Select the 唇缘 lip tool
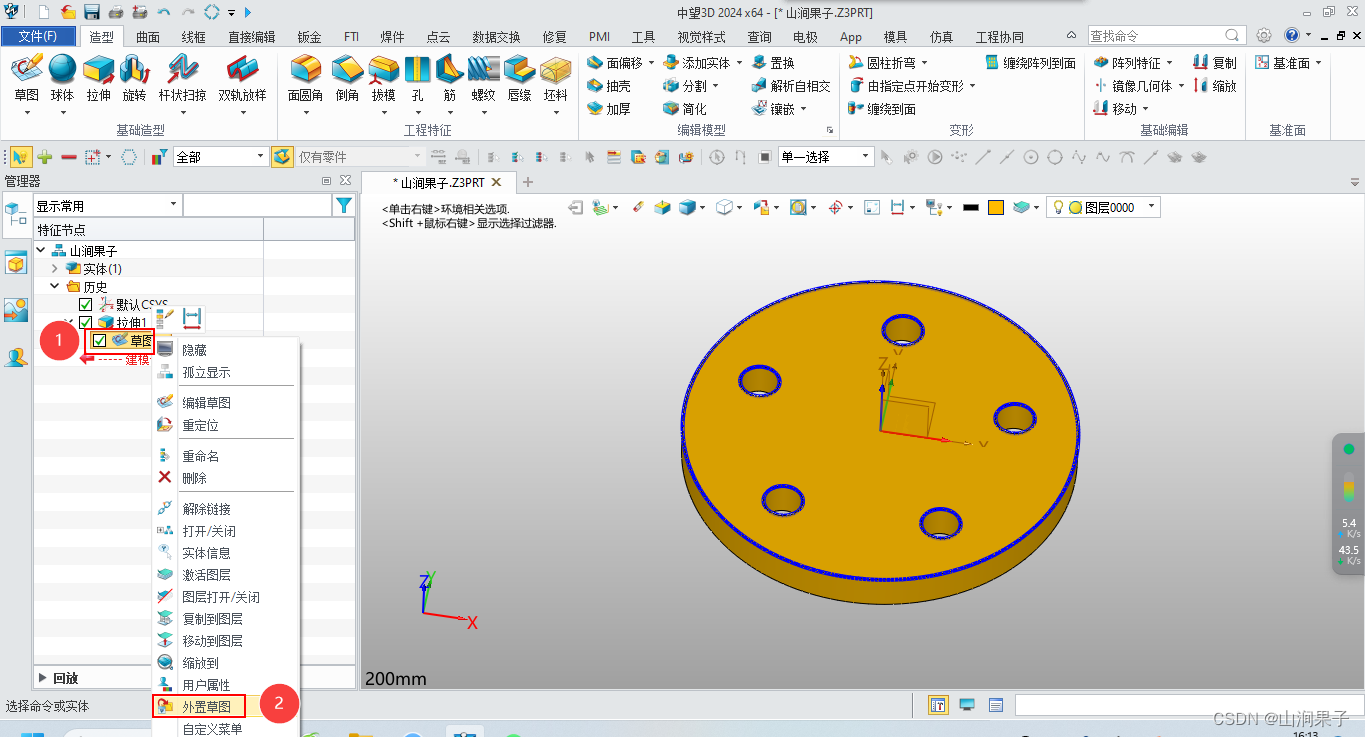This screenshot has width=1365, height=737. (x=519, y=78)
